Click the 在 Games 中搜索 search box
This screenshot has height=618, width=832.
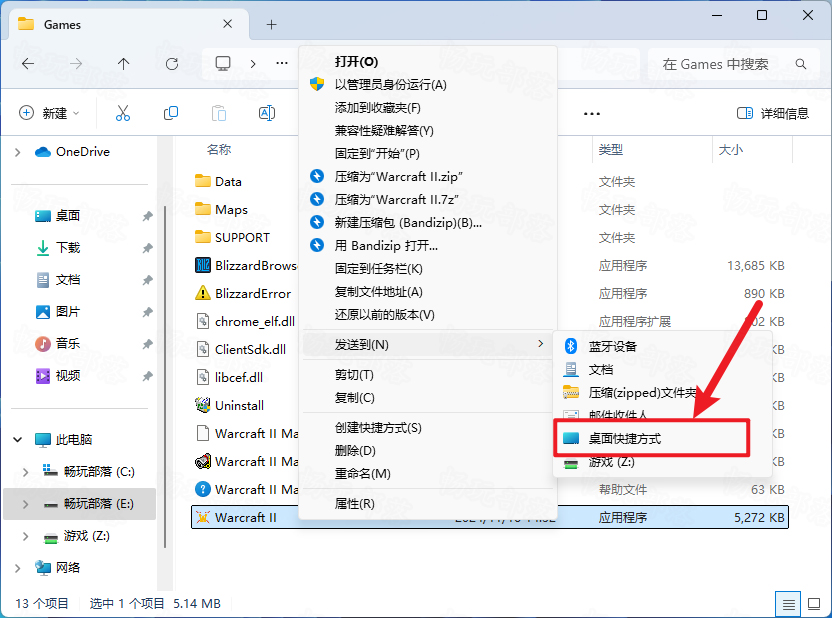(x=732, y=64)
